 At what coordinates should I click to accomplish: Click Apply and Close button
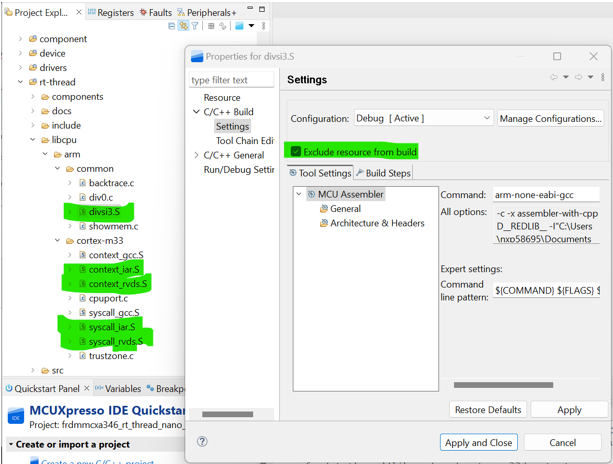click(479, 443)
